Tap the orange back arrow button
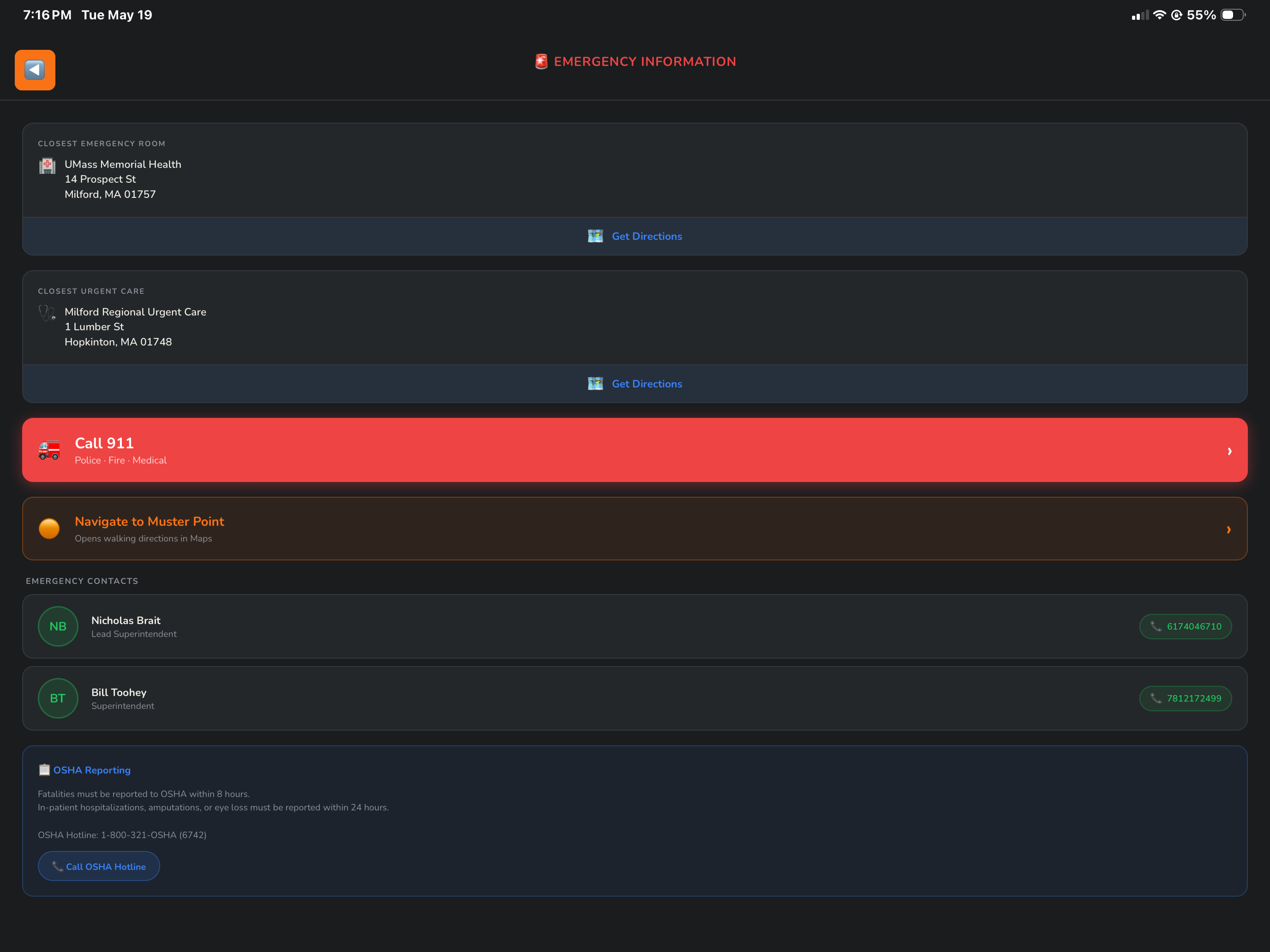This screenshot has height=952, width=1270. click(35, 70)
